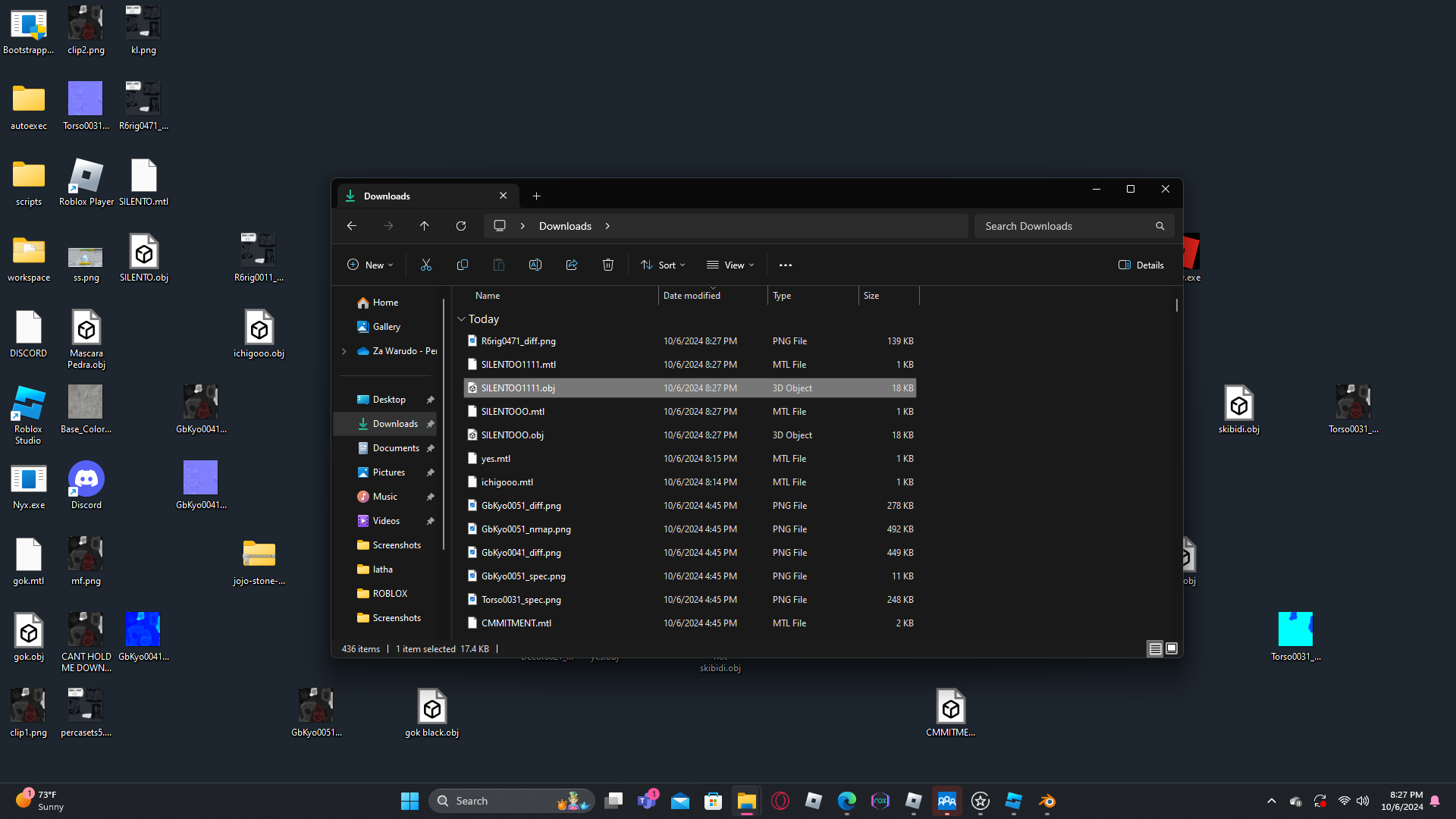Viewport: 1456px width, 819px height.
Task: Go up one folder level
Action: tap(424, 226)
